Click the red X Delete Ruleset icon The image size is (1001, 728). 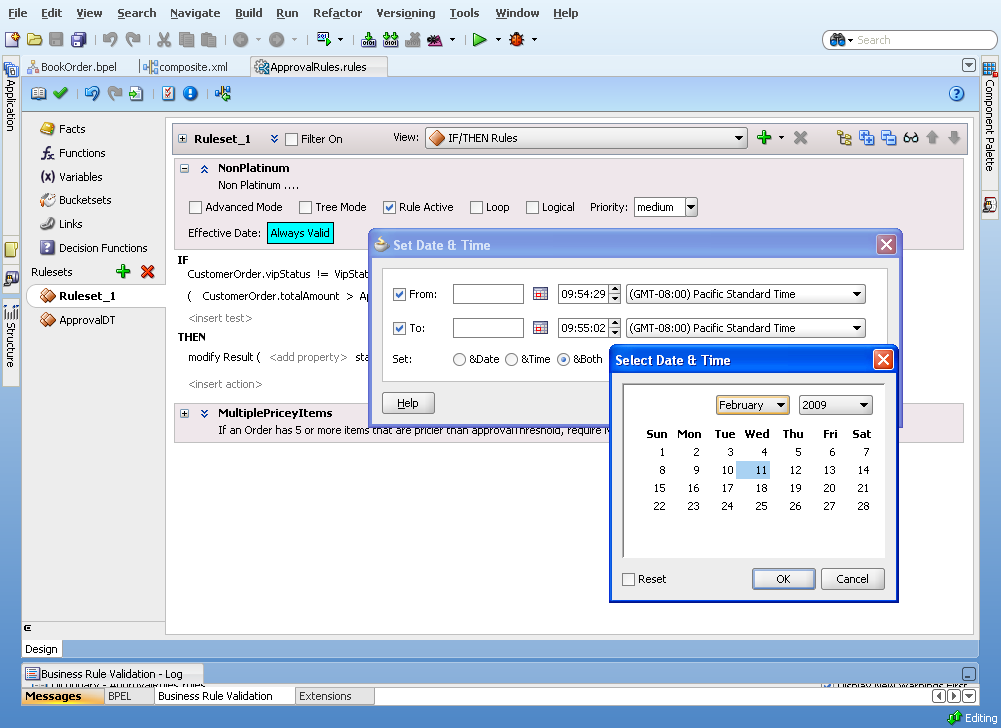pos(147,272)
